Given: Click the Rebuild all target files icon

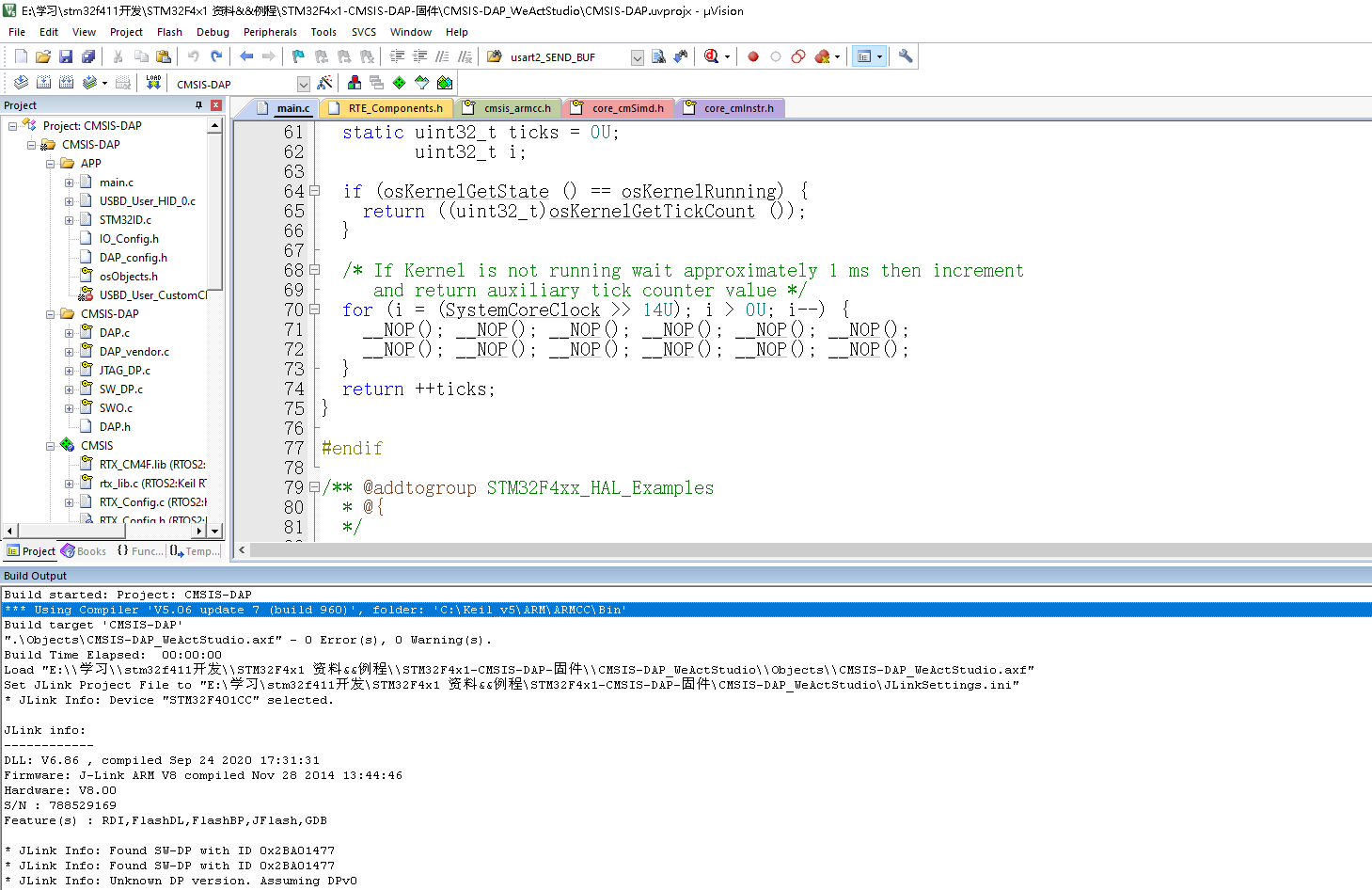Looking at the screenshot, I should coord(66,83).
